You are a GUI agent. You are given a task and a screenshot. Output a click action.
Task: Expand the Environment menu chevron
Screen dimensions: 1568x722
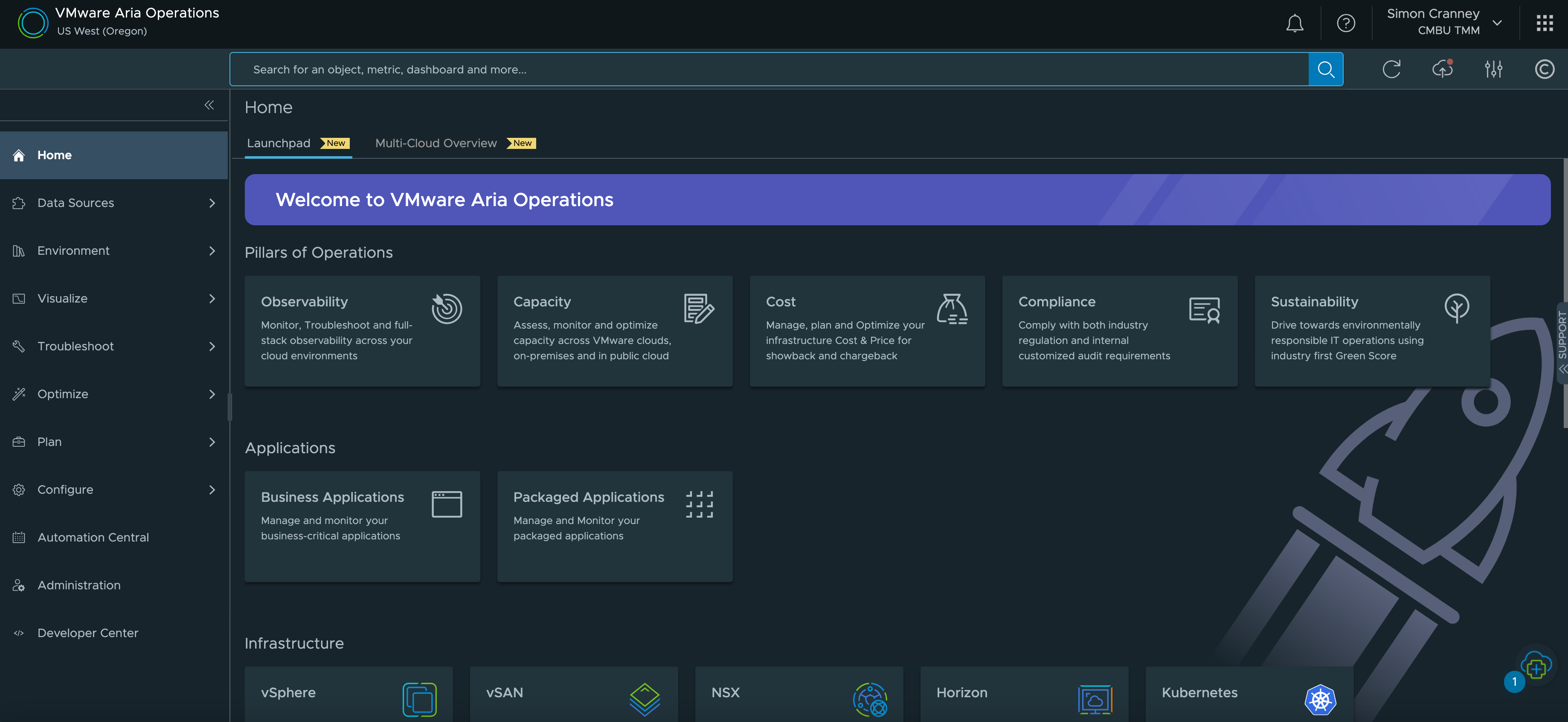coord(212,251)
